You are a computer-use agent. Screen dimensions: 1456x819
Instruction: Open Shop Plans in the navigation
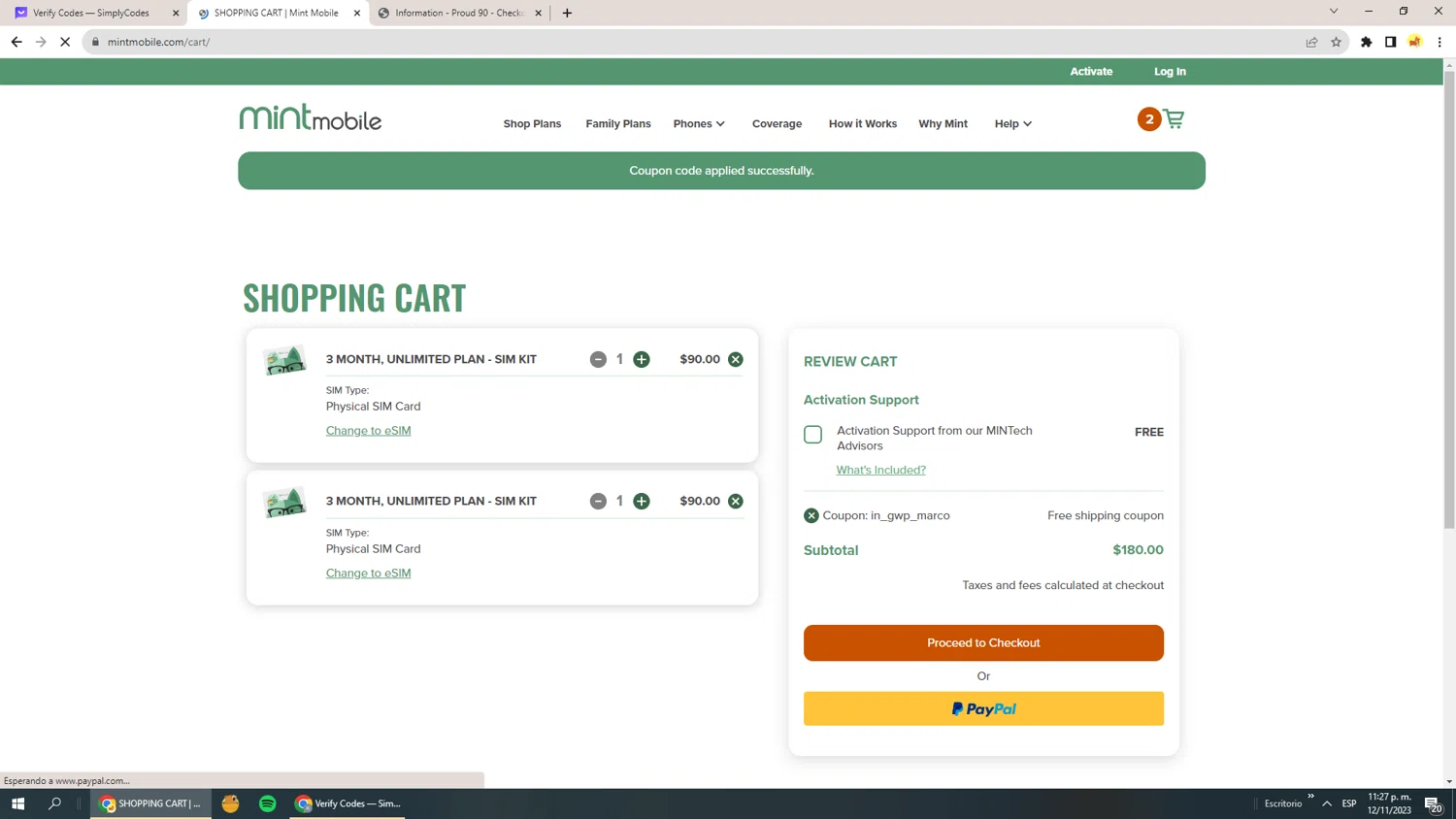(532, 123)
